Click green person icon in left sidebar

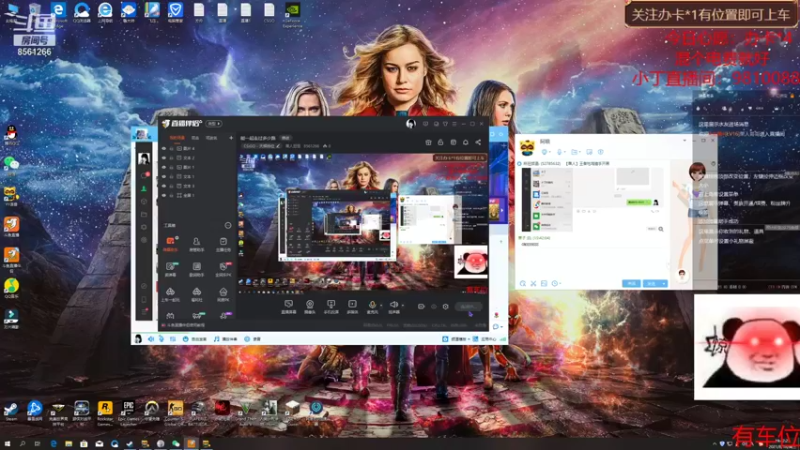(x=144, y=188)
